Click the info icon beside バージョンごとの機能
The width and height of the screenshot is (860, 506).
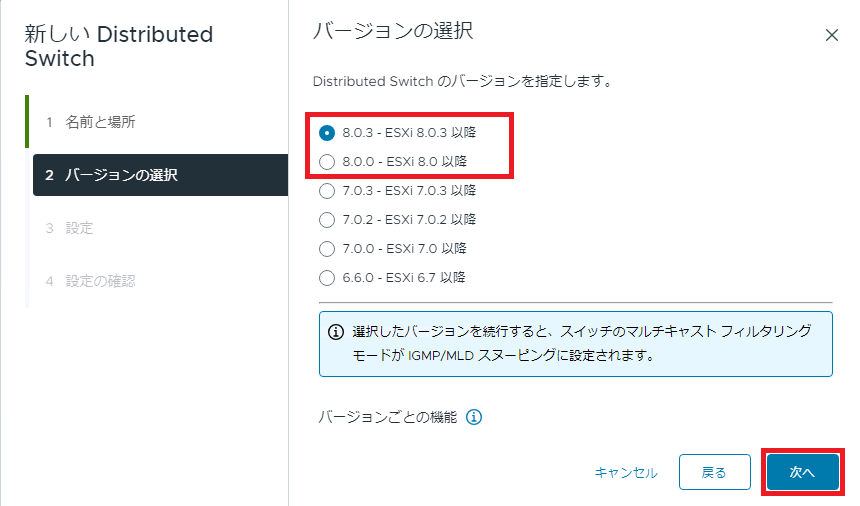(x=474, y=417)
